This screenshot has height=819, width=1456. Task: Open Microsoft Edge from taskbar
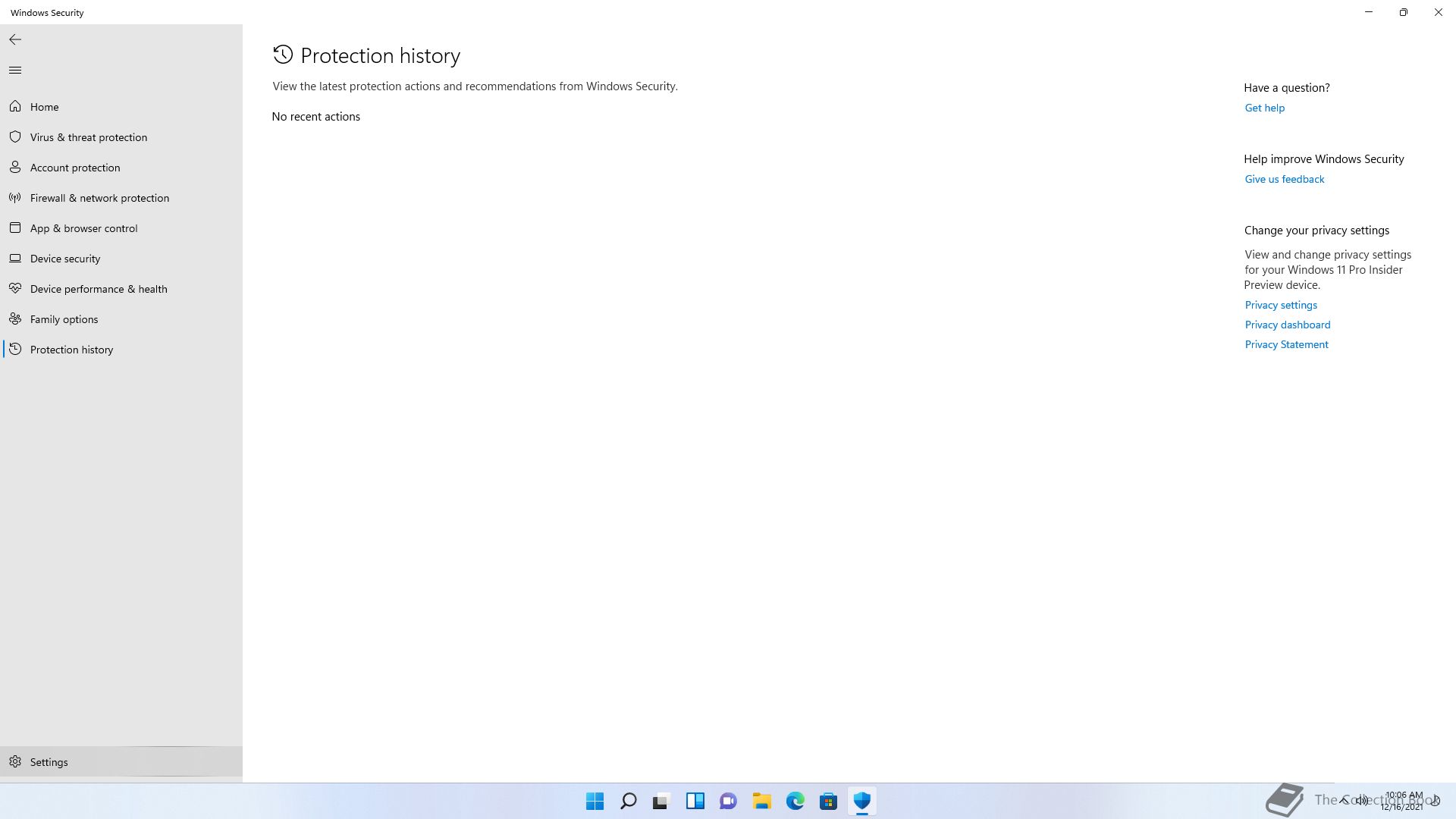coord(795,801)
